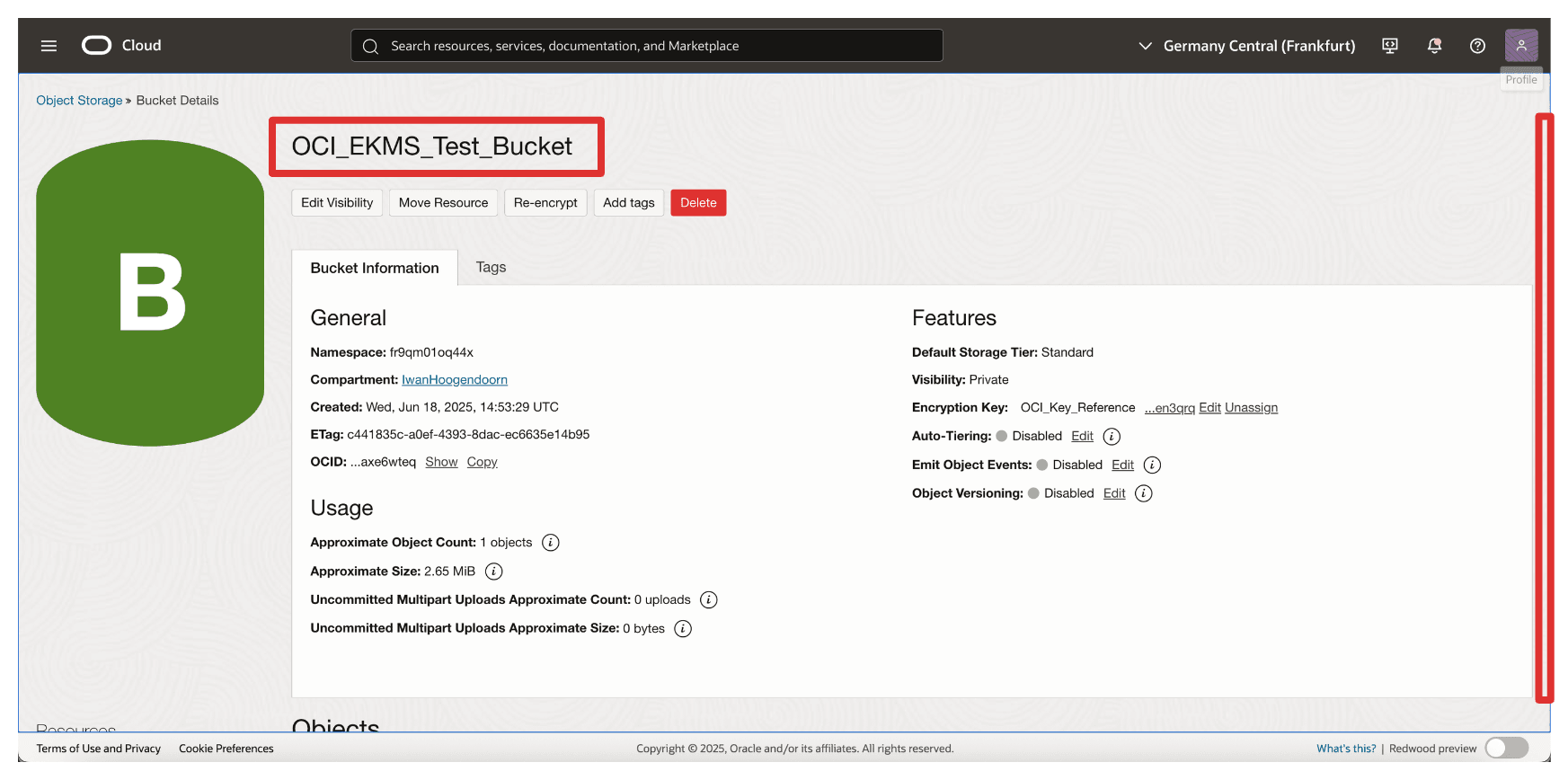Select the Approximate Size 2.65 MiB value
The width and height of the screenshot is (1568, 780).
tap(449, 572)
